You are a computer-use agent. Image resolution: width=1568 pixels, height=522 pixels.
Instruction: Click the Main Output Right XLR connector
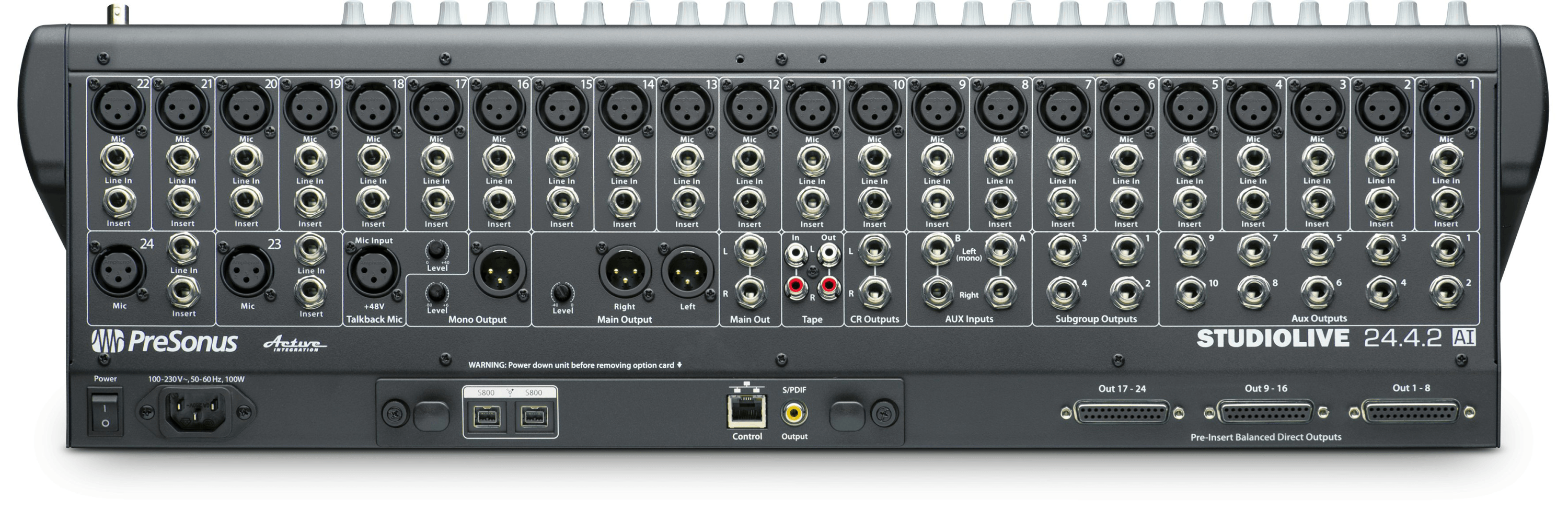pos(624,271)
